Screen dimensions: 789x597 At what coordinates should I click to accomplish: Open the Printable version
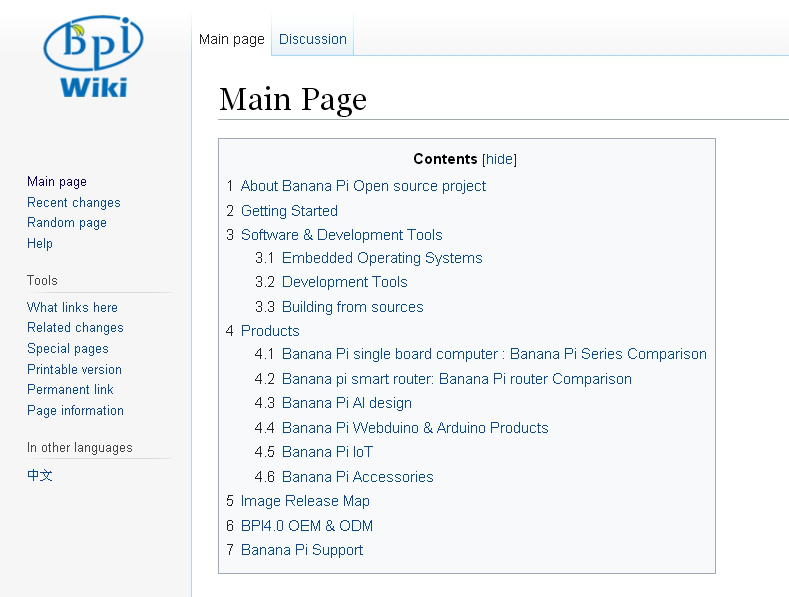pyautogui.click(x=74, y=369)
